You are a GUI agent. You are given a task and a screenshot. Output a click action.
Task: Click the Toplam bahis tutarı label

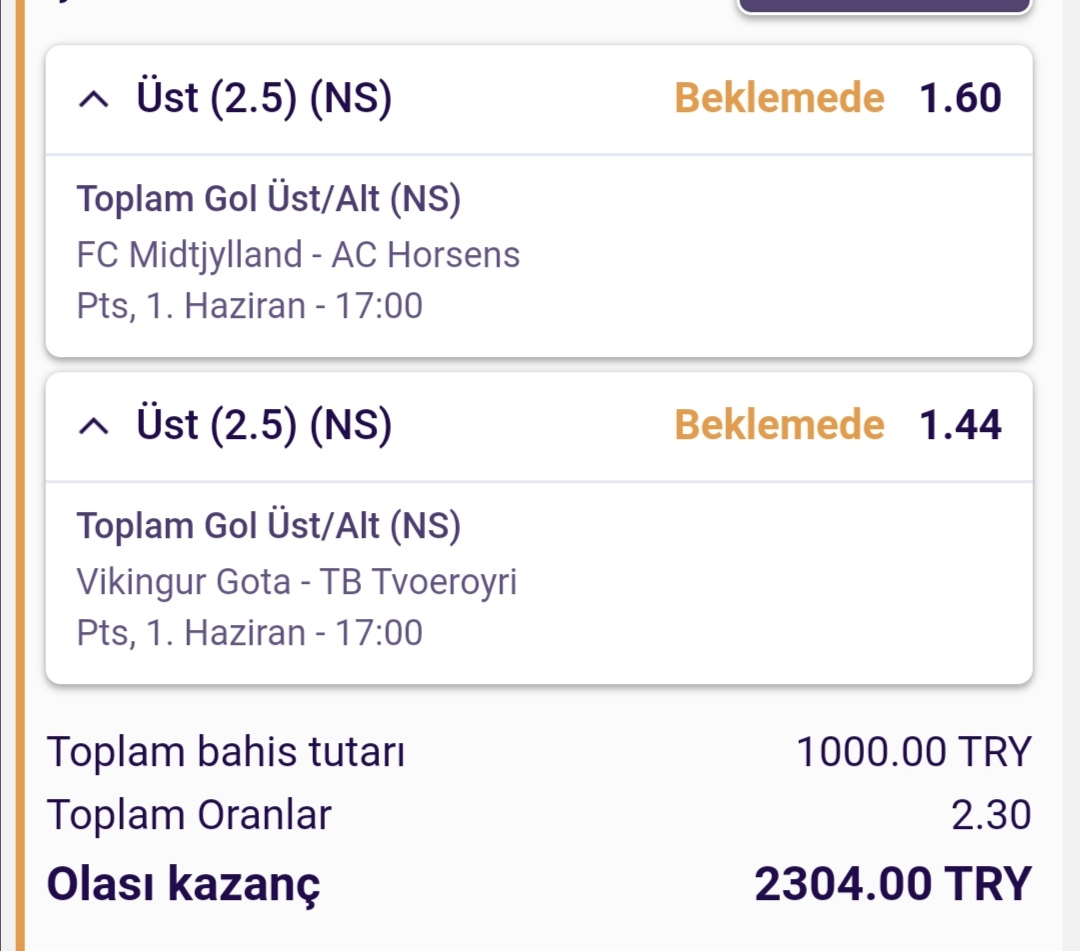226,751
